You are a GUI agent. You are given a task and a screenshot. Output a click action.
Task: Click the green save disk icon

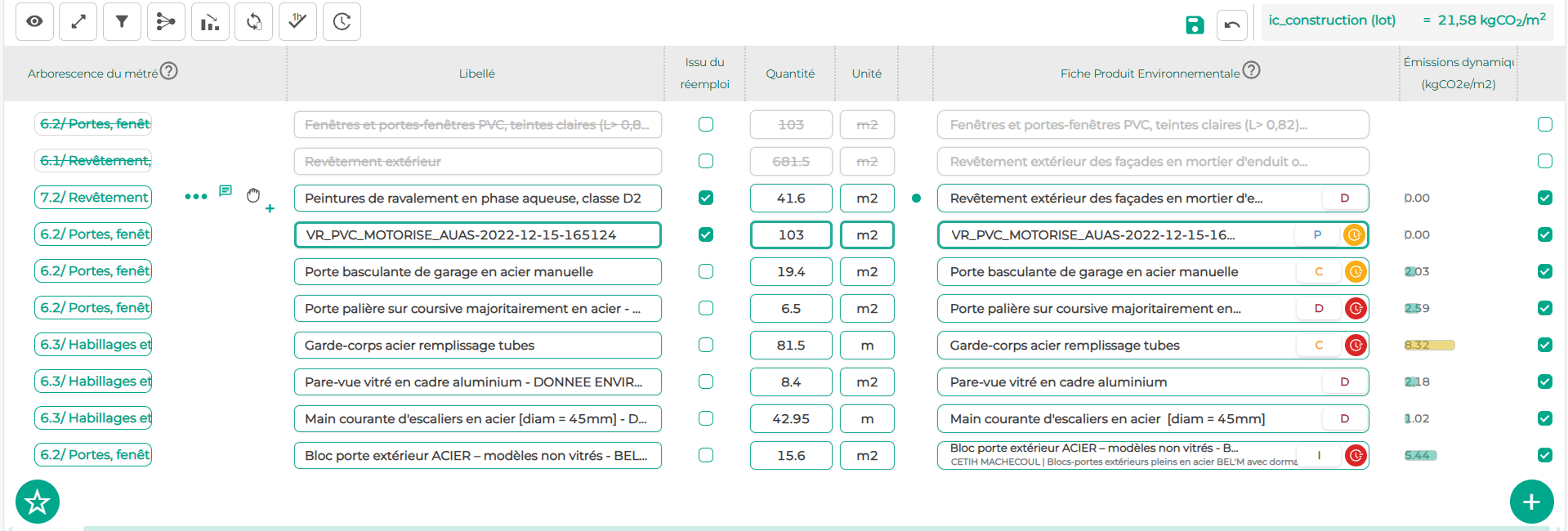point(1195,25)
